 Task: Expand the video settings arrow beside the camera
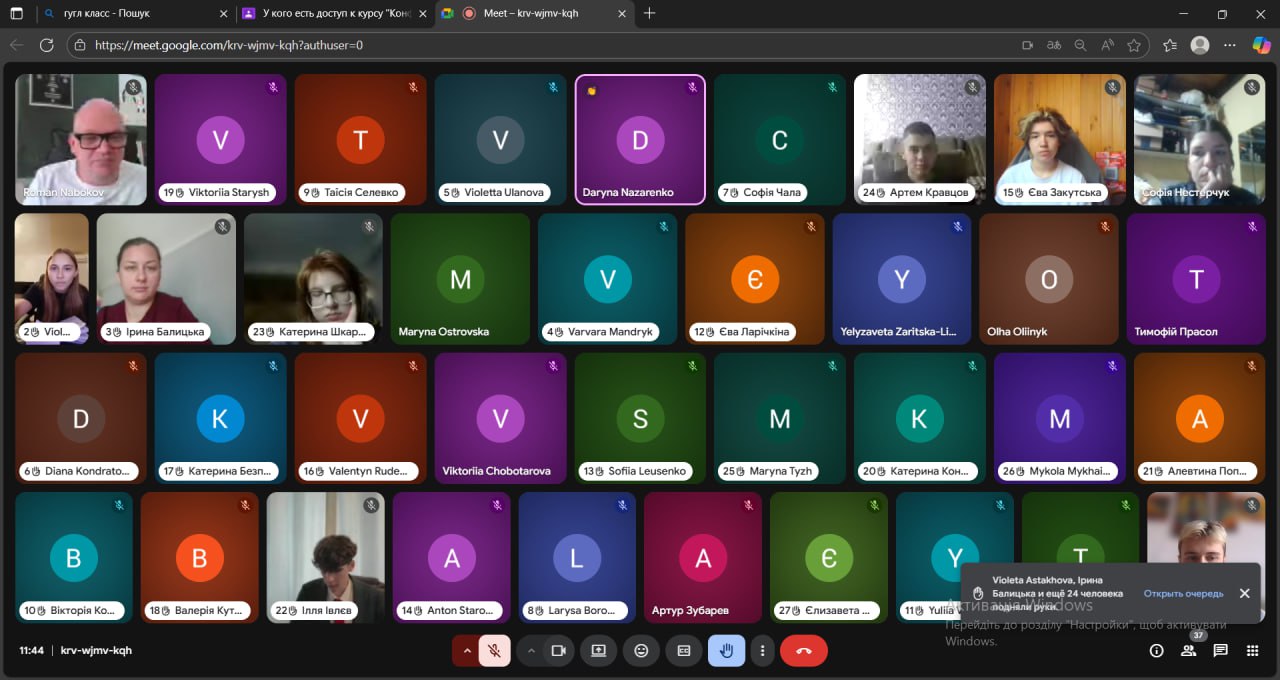pyautogui.click(x=531, y=650)
